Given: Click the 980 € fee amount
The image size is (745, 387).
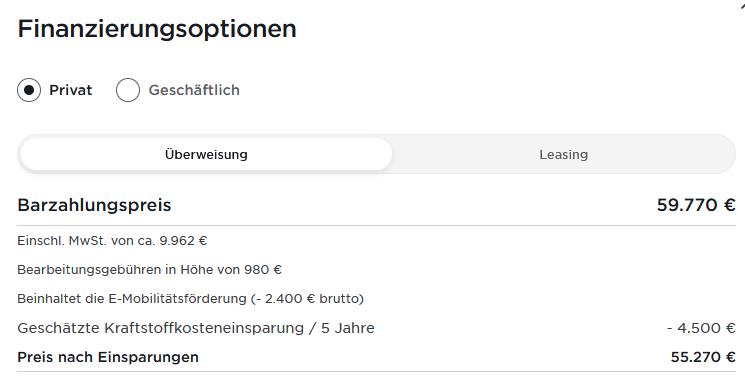Looking at the screenshot, I should pyautogui.click(x=263, y=270).
